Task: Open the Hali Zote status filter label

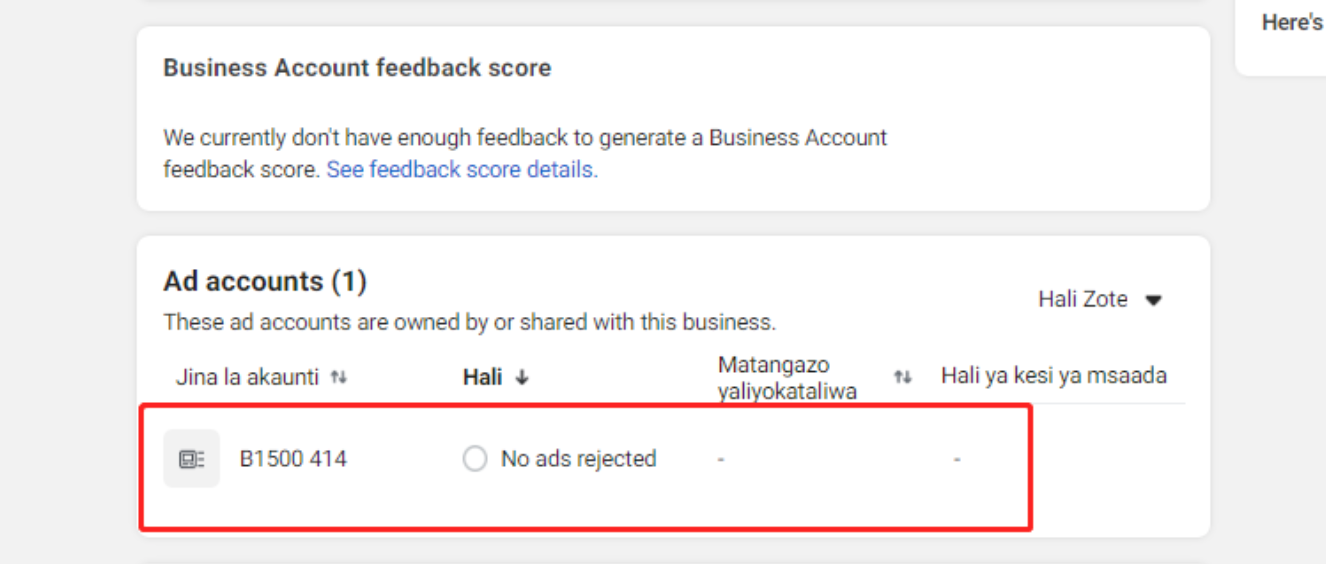Action: (x=1082, y=299)
